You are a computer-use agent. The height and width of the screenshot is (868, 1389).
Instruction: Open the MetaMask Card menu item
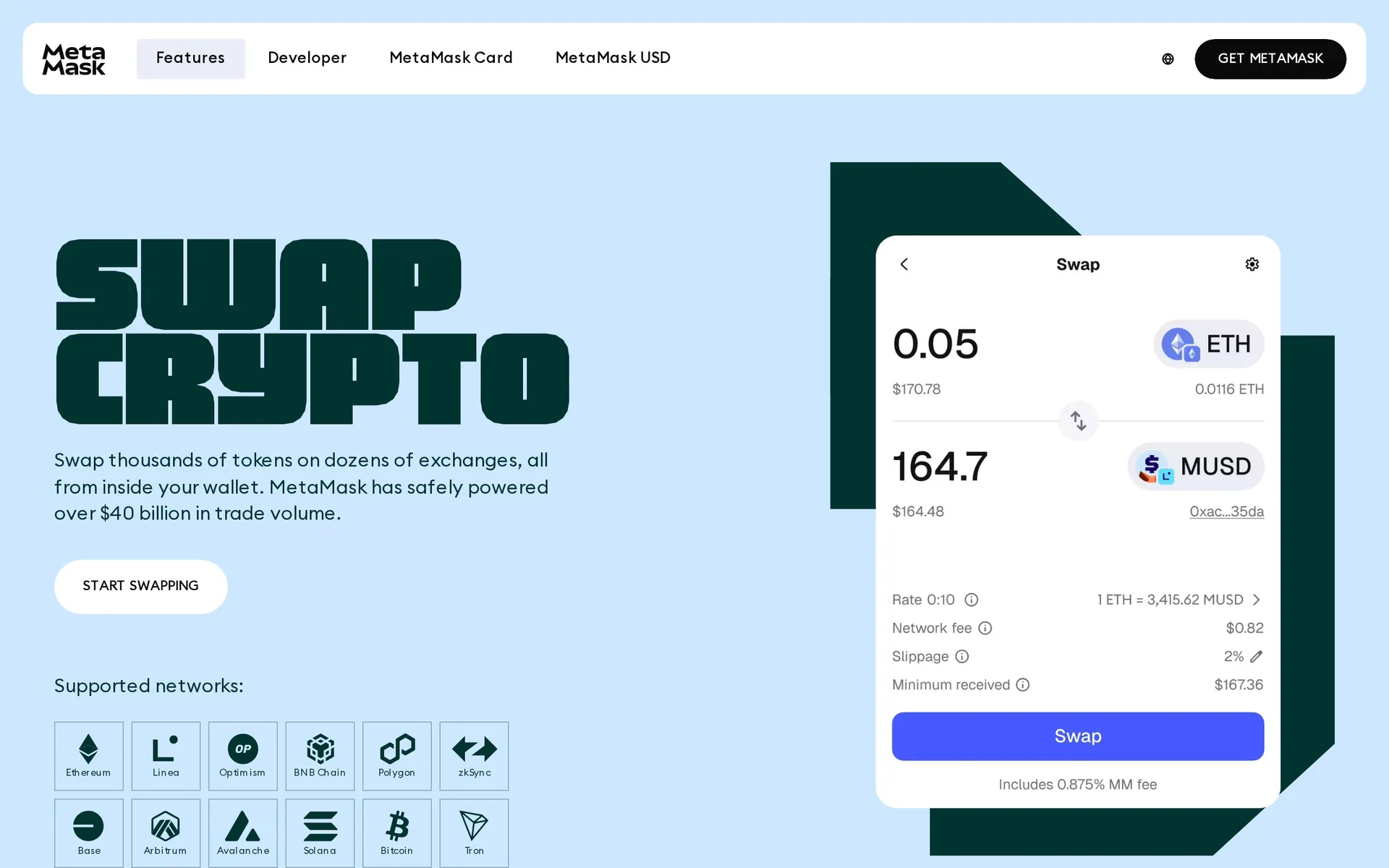[x=451, y=58]
